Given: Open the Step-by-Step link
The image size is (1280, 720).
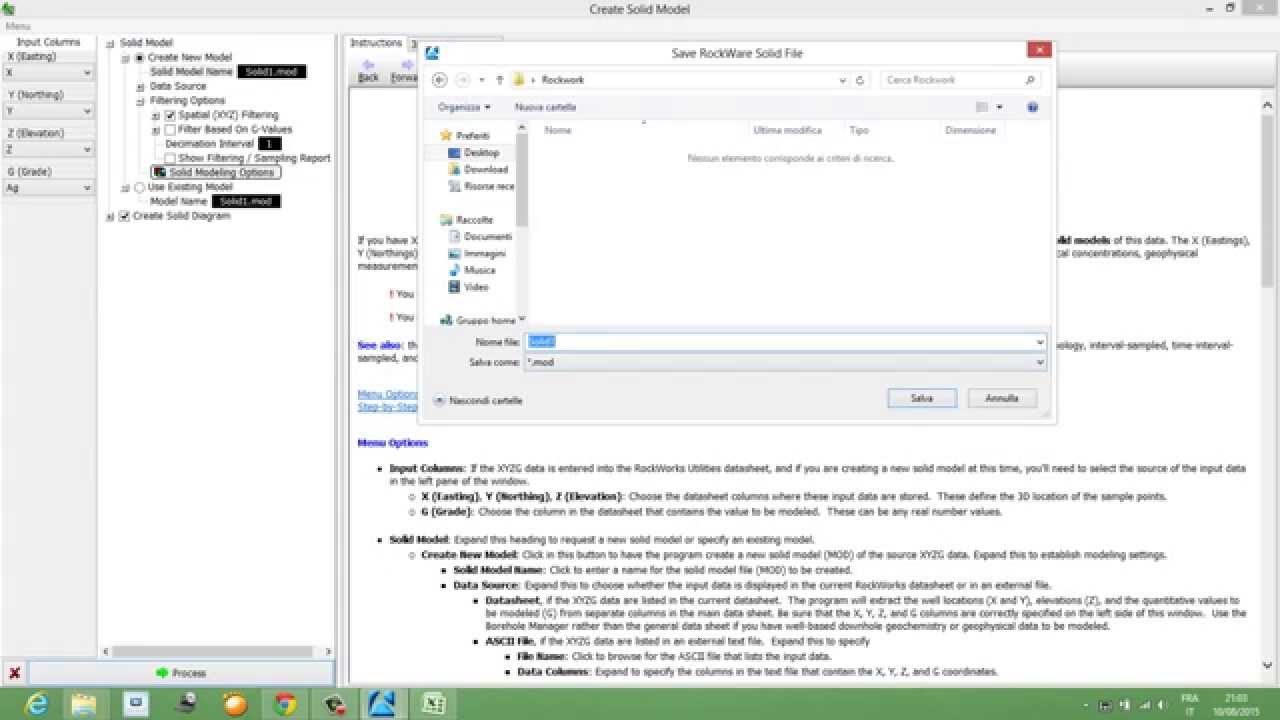Looking at the screenshot, I should coord(388,407).
